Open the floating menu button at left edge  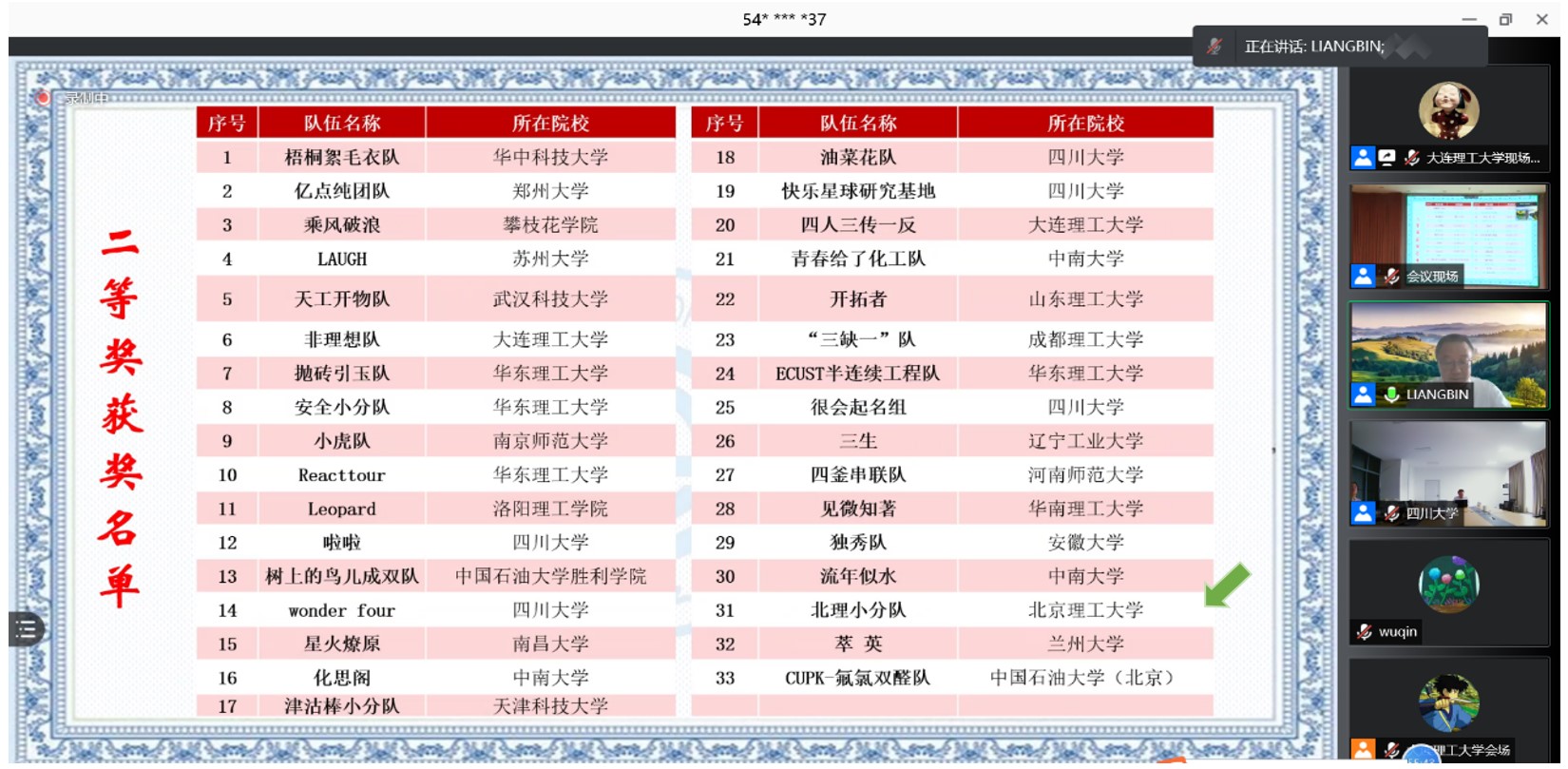coord(26,628)
